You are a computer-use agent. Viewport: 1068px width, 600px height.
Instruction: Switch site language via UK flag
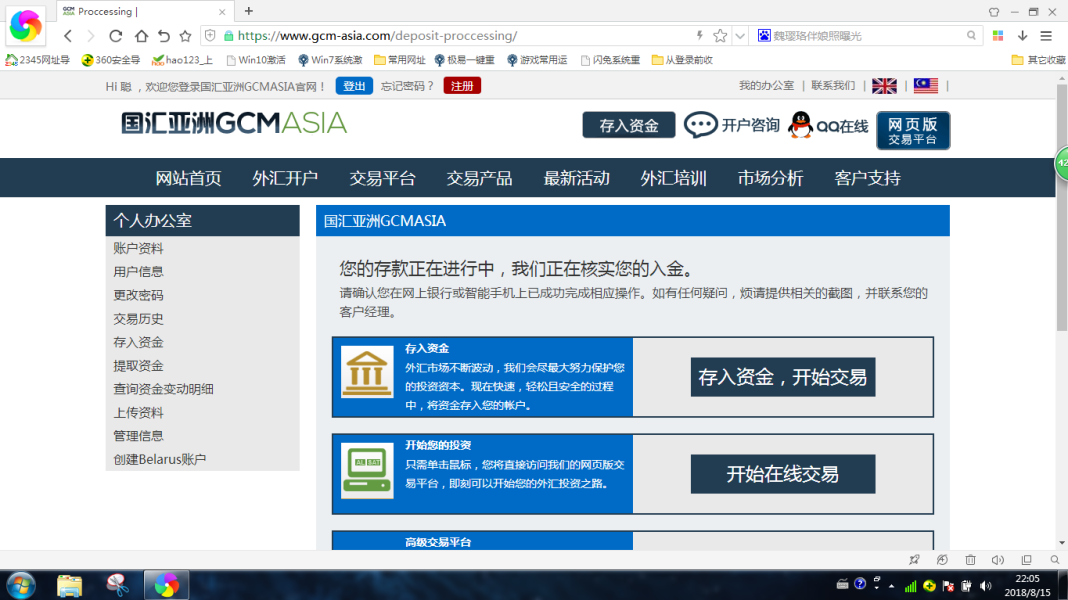pos(884,86)
